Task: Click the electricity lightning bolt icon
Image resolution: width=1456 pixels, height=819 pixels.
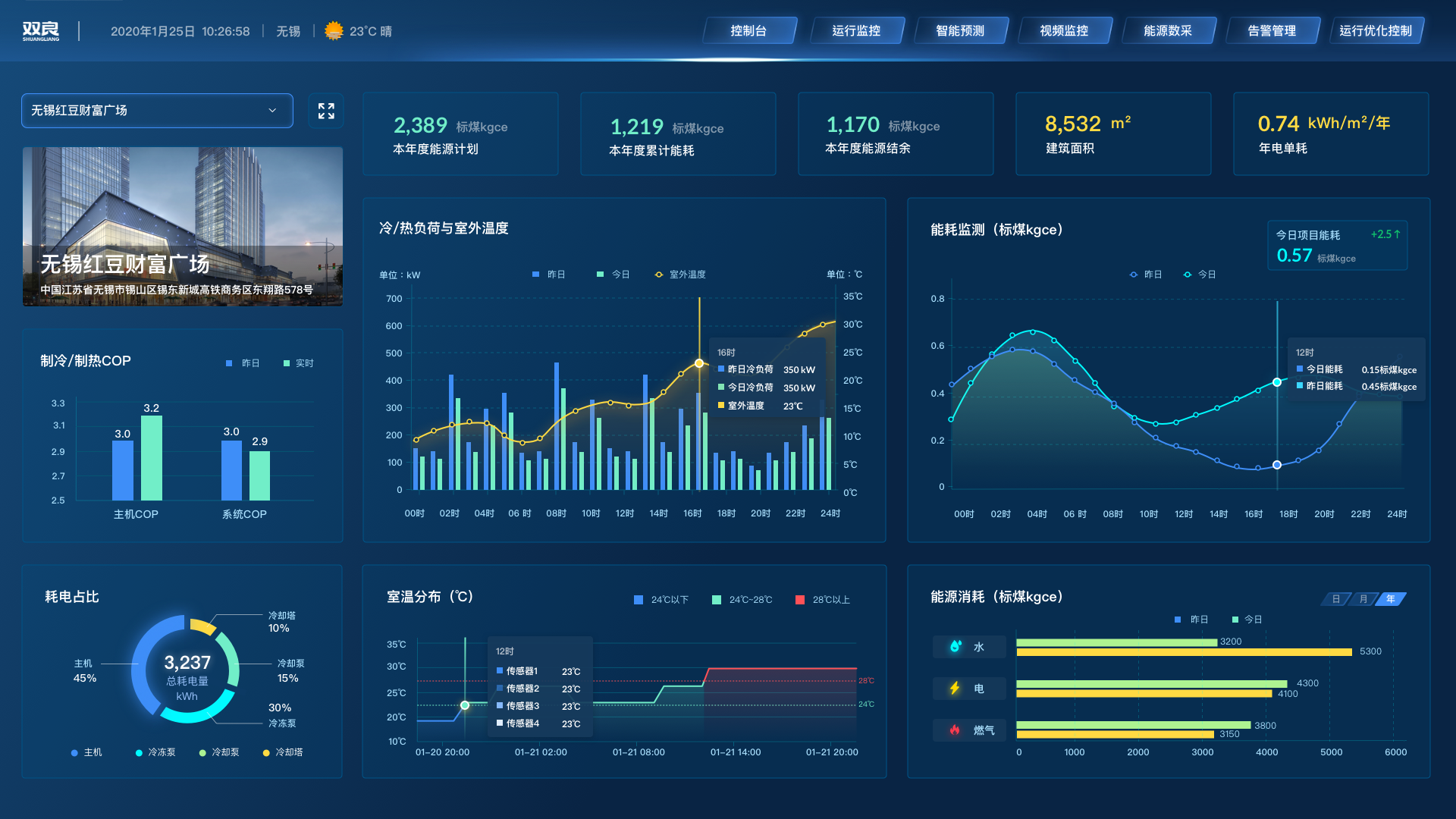Action: (x=955, y=688)
